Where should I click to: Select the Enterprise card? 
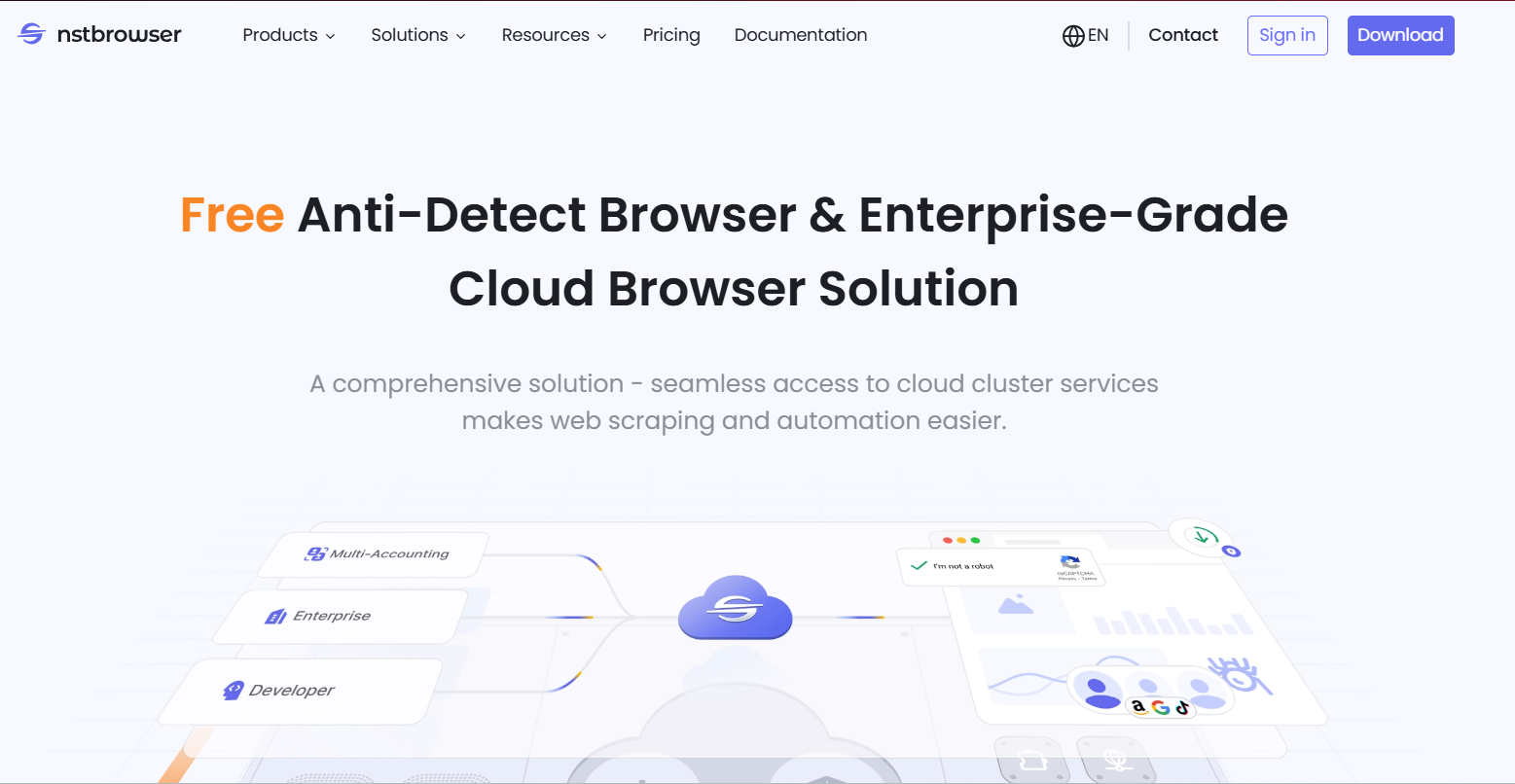(340, 616)
